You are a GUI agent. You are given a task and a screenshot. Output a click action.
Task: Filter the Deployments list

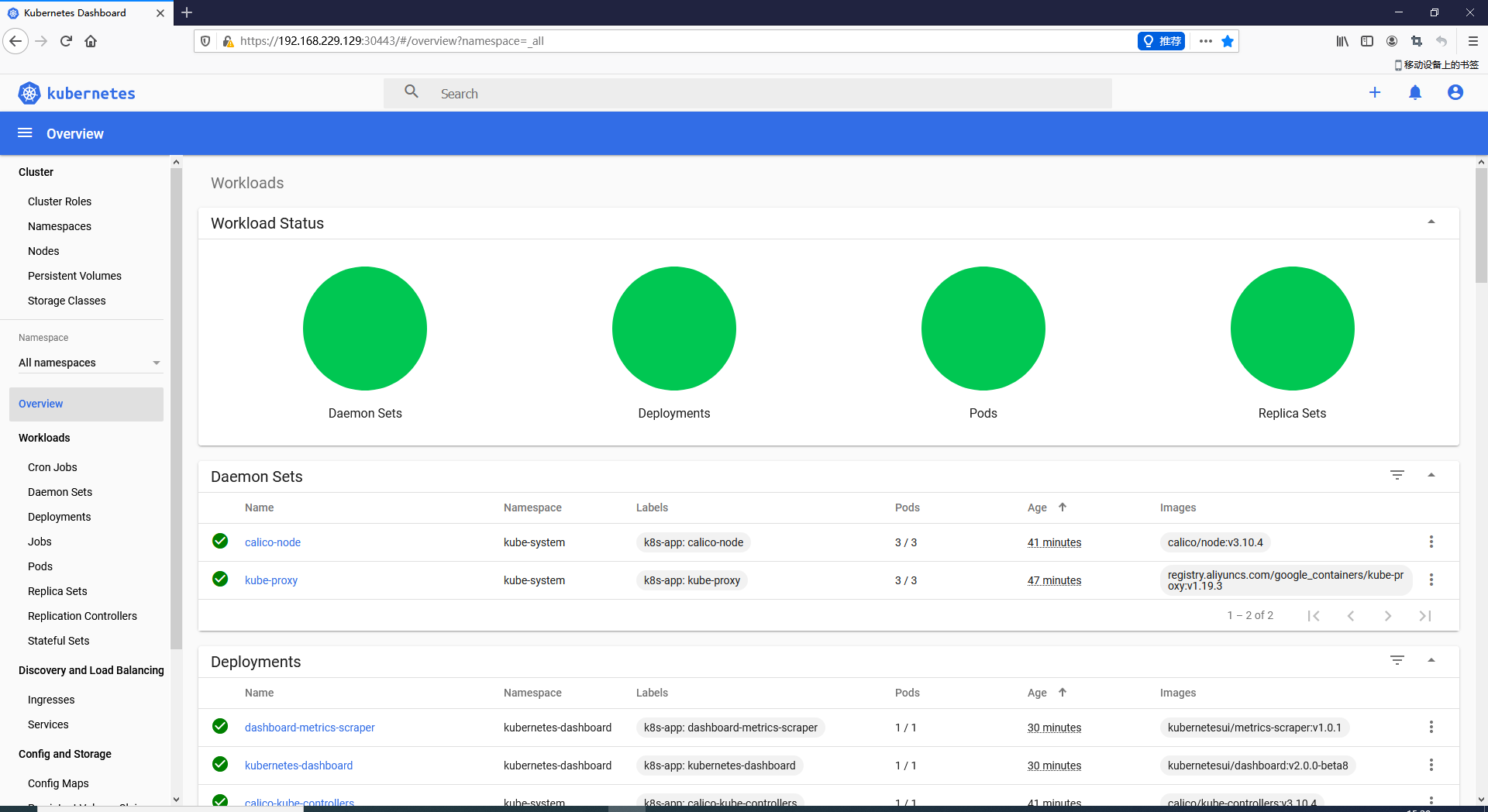click(x=1397, y=660)
